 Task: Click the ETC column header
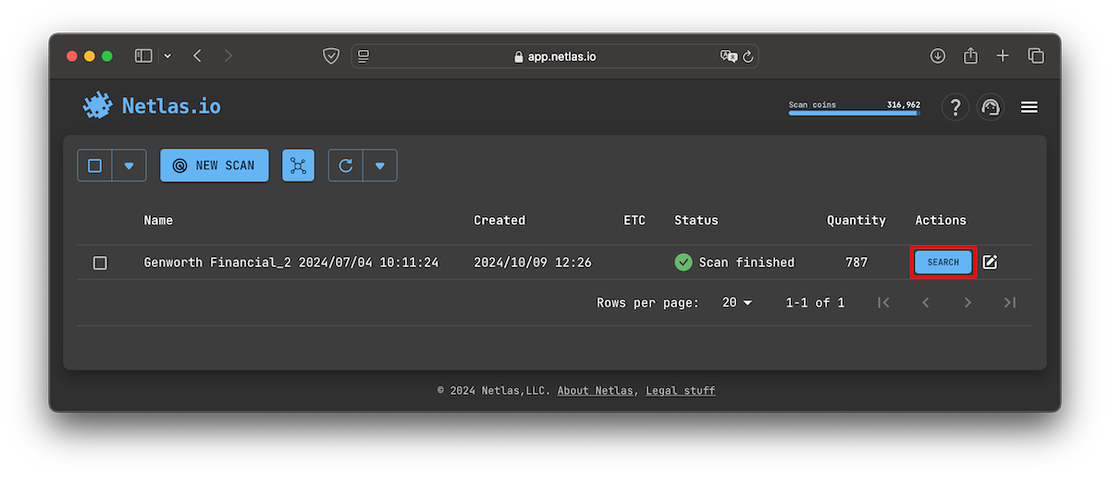click(634, 220)
